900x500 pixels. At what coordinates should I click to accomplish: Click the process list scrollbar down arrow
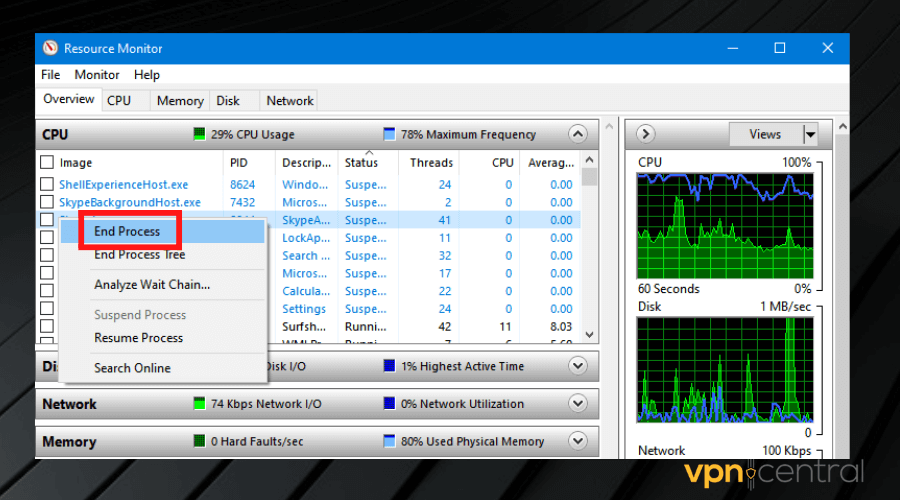point(589,335)
